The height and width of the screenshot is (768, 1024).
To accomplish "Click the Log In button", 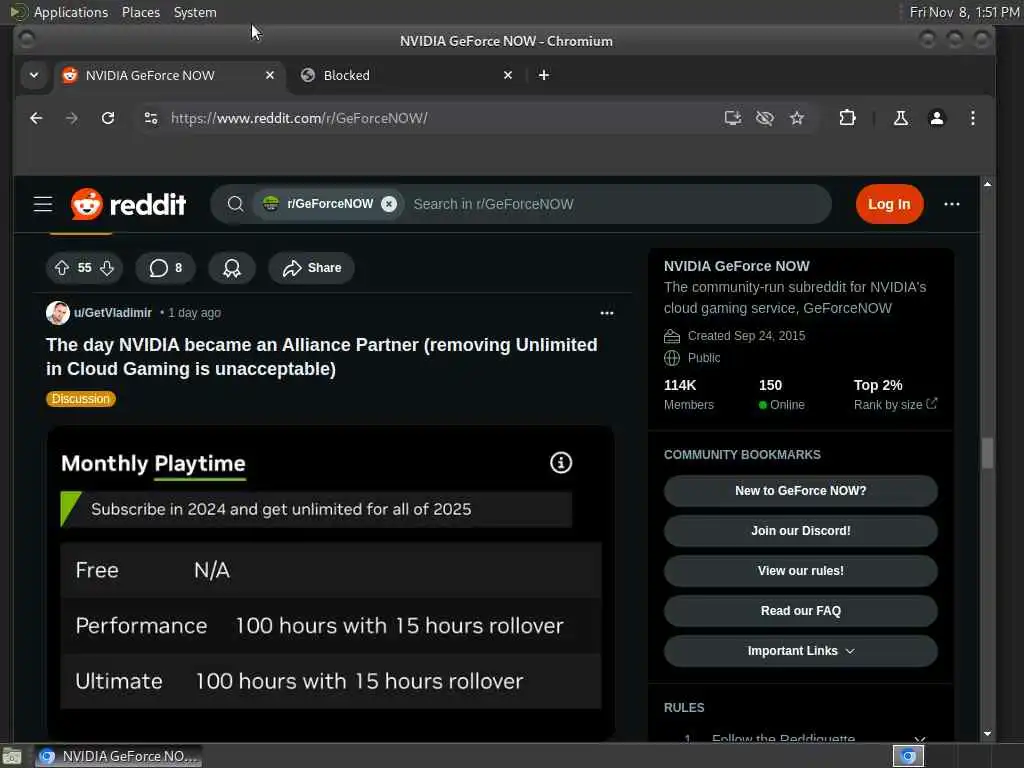I will tap(889, 204).
